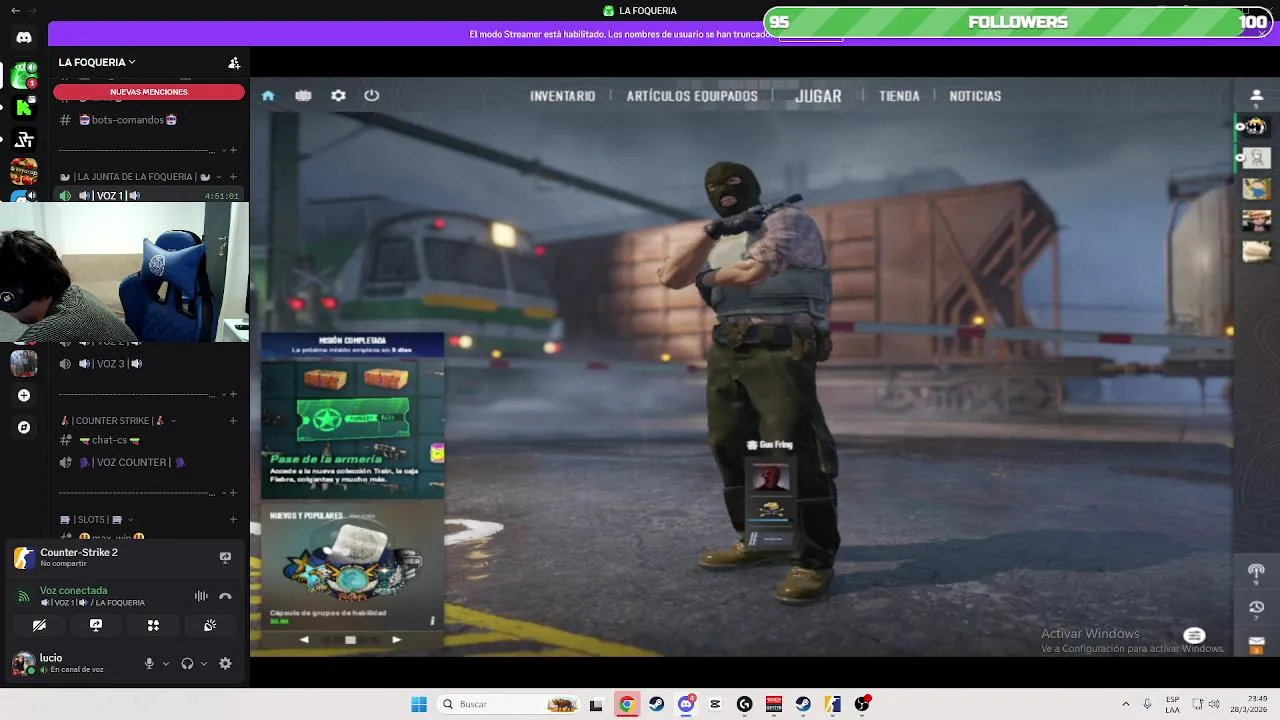Viewport: 1280px width, 720px height.
Task: Deafen with Discord headphones icon
Action: 187,663
